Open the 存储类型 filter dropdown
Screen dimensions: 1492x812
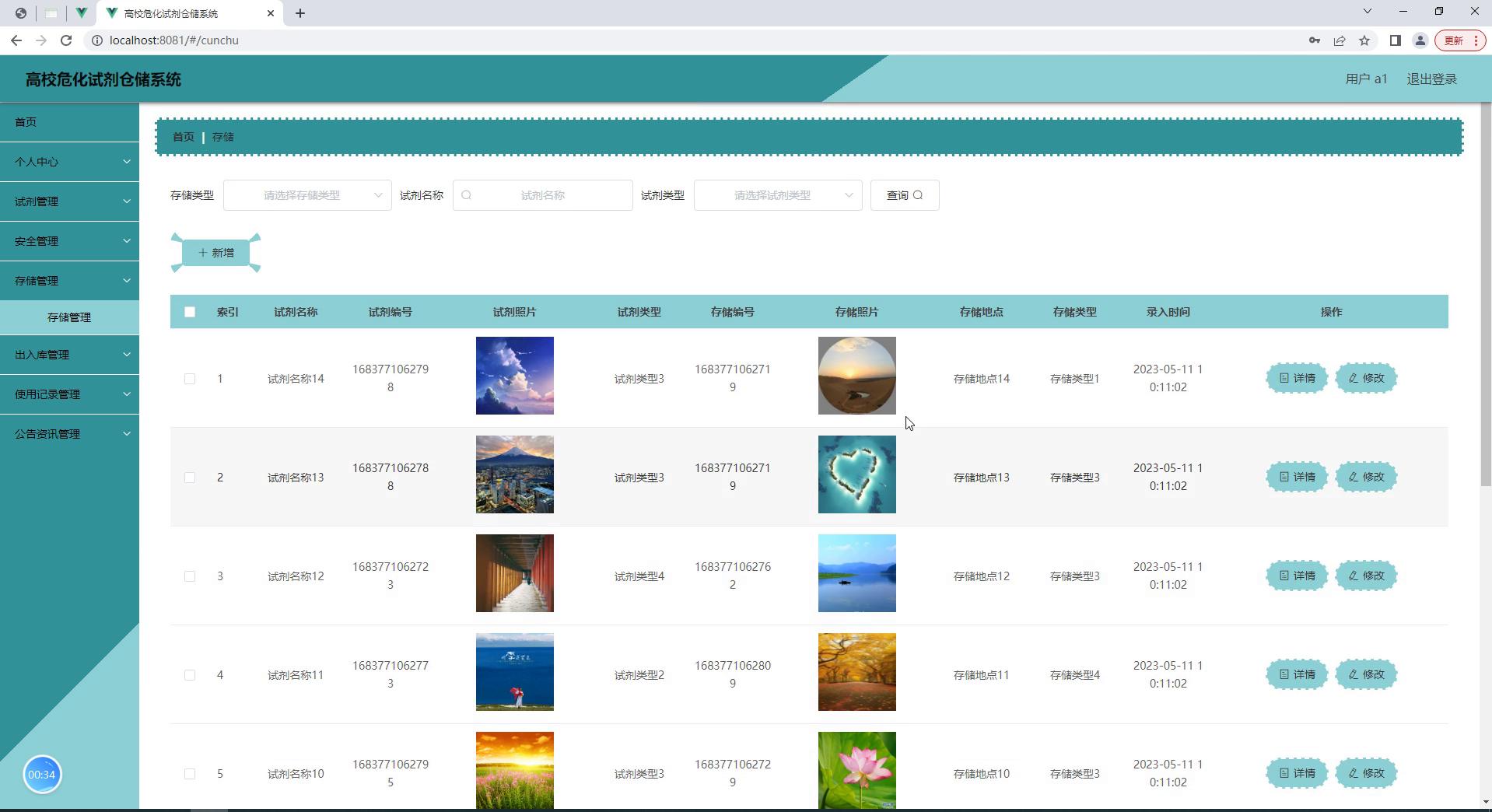(307, 195)
